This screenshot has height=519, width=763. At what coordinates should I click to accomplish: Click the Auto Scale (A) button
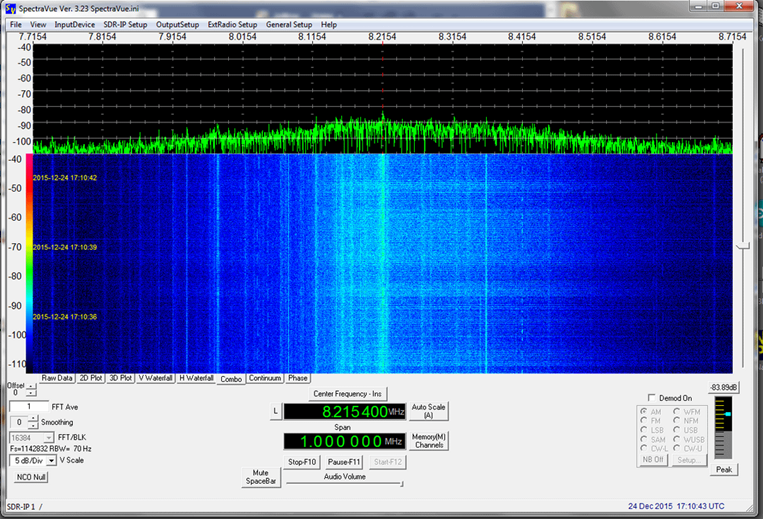429,411
